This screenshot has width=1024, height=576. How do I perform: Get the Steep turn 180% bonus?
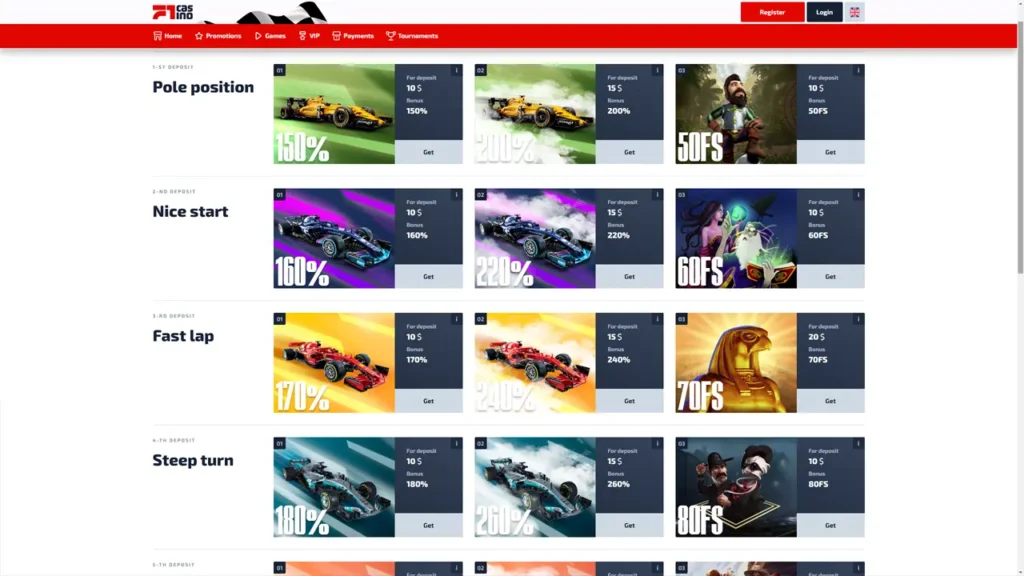pyautogui.click(x=428, y=525)
